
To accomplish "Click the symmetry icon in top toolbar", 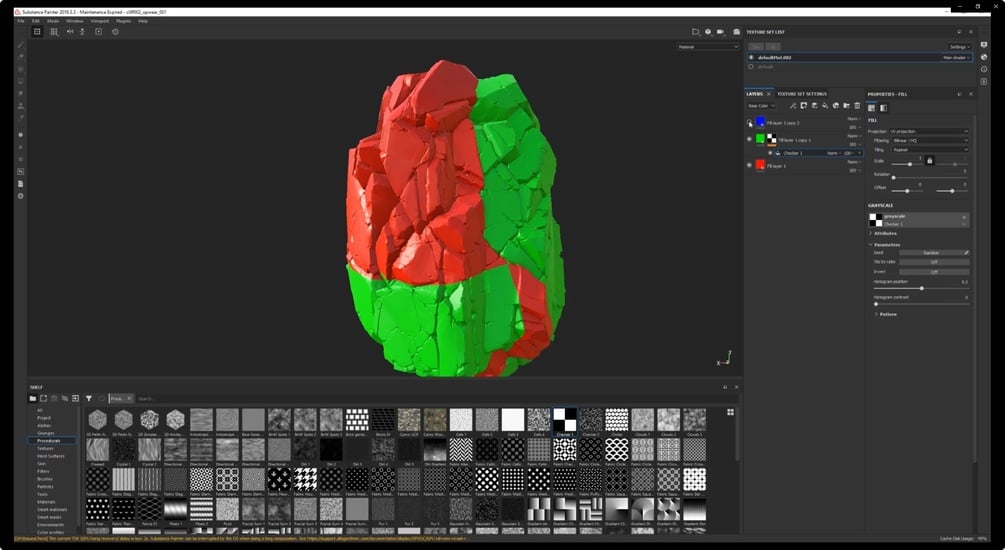I will click(70, 31).
